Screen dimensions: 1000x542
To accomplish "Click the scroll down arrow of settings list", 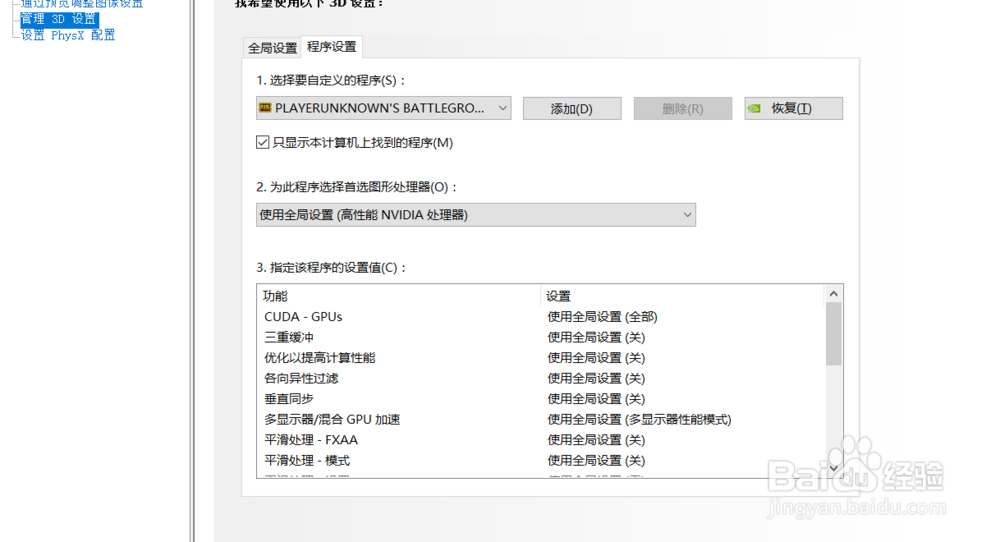I will [834, 468].
